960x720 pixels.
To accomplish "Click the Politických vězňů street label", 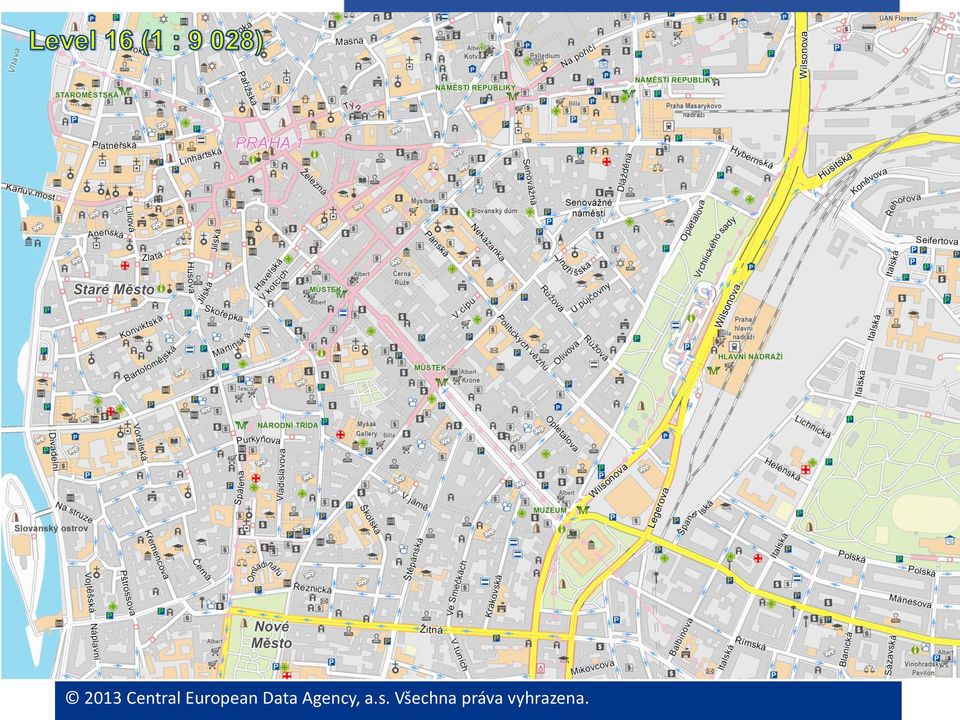I will (x=522, y=343).
